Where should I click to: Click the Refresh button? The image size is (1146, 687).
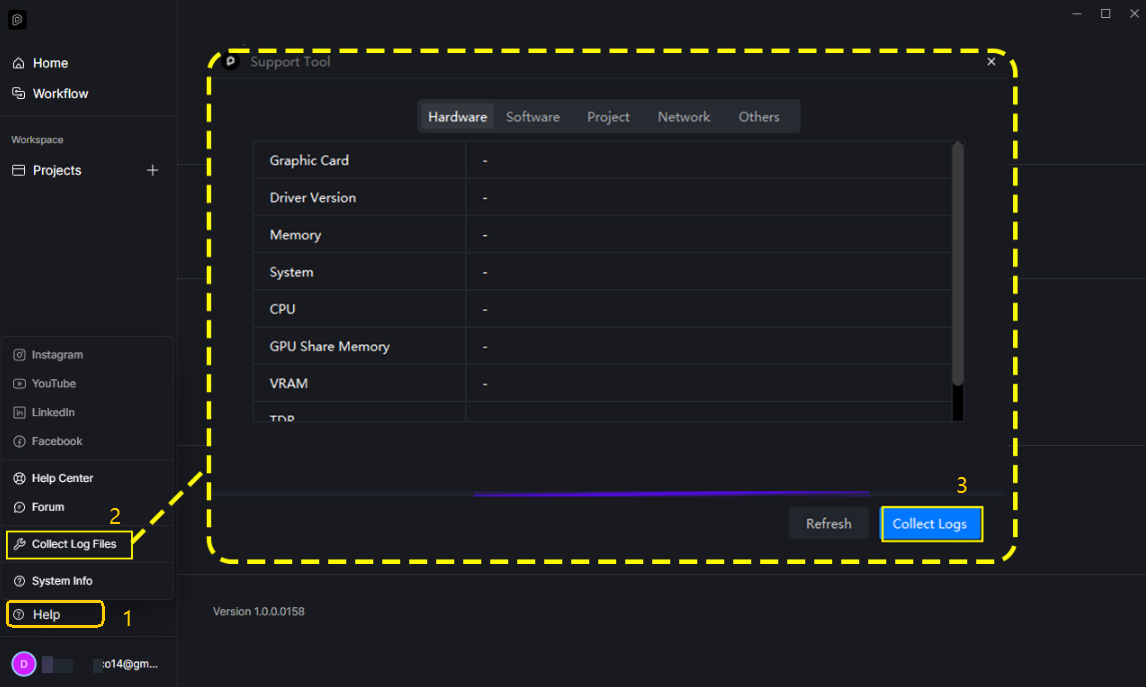click(828, 524)
